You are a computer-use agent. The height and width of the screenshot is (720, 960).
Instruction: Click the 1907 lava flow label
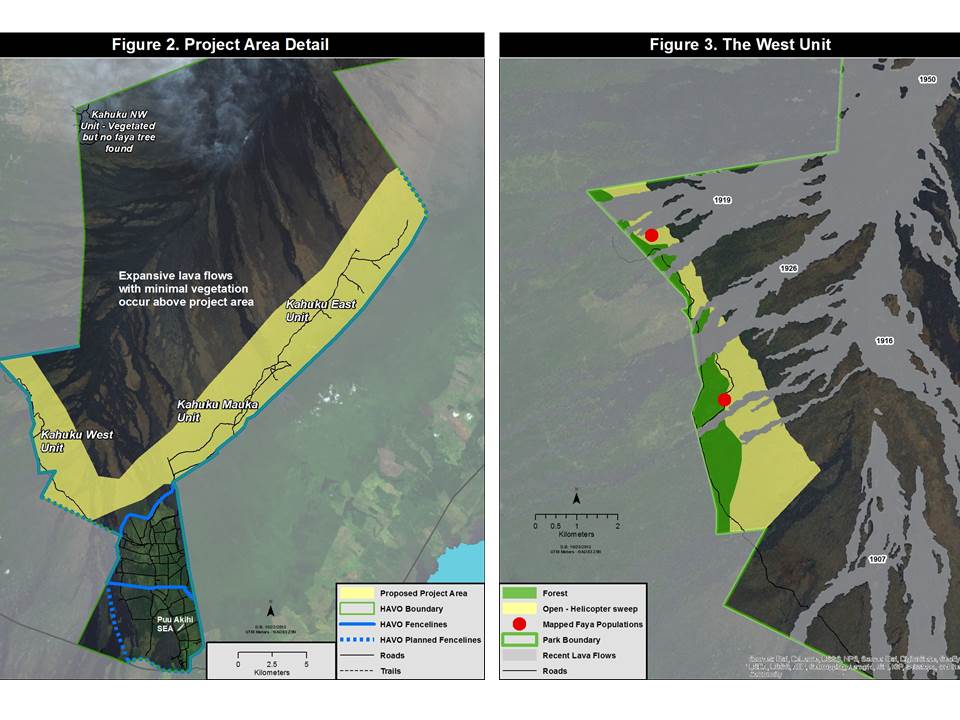[877, 558]
